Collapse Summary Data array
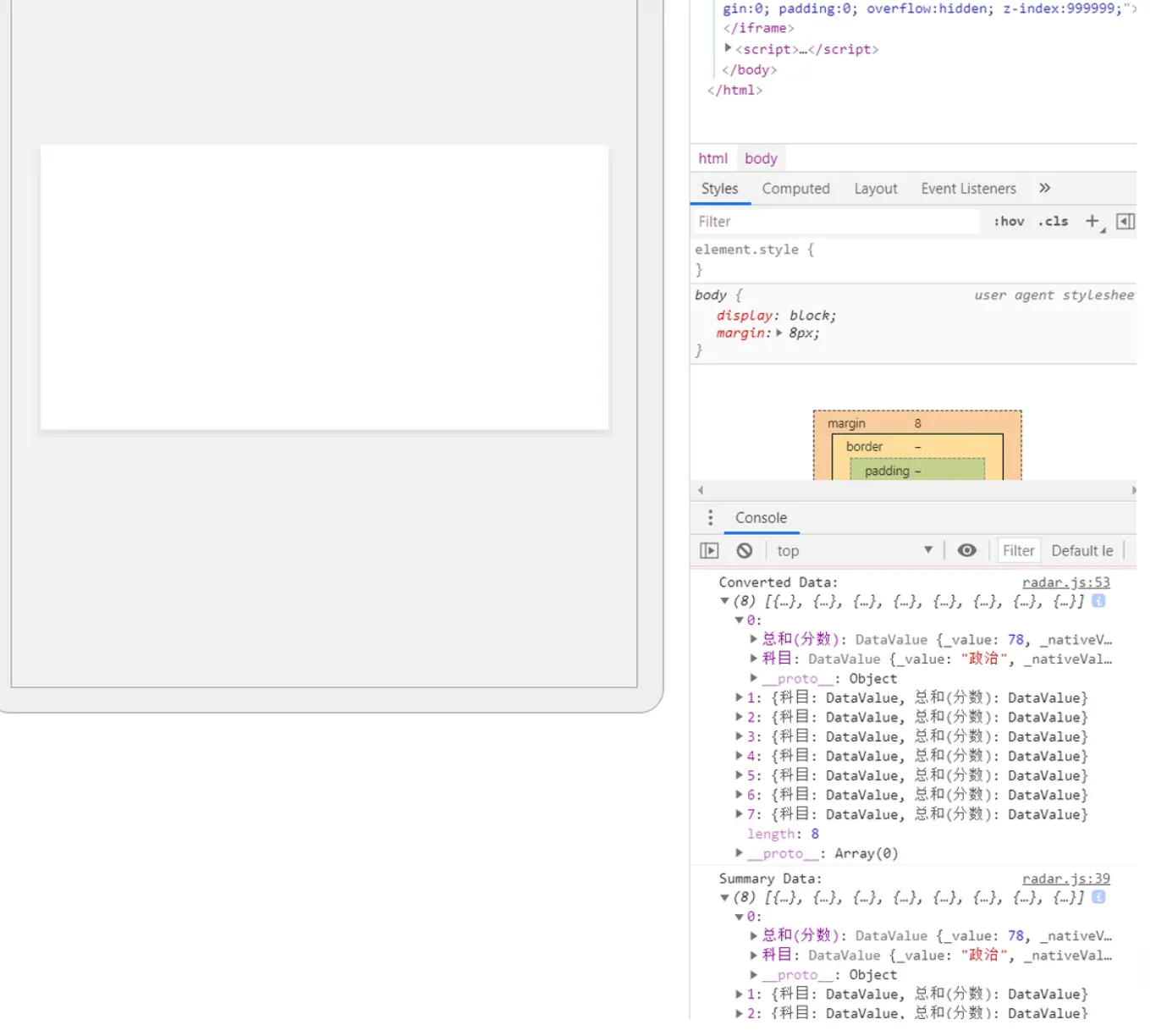This screenshot has width=1150, height=1036. point(724,897)
